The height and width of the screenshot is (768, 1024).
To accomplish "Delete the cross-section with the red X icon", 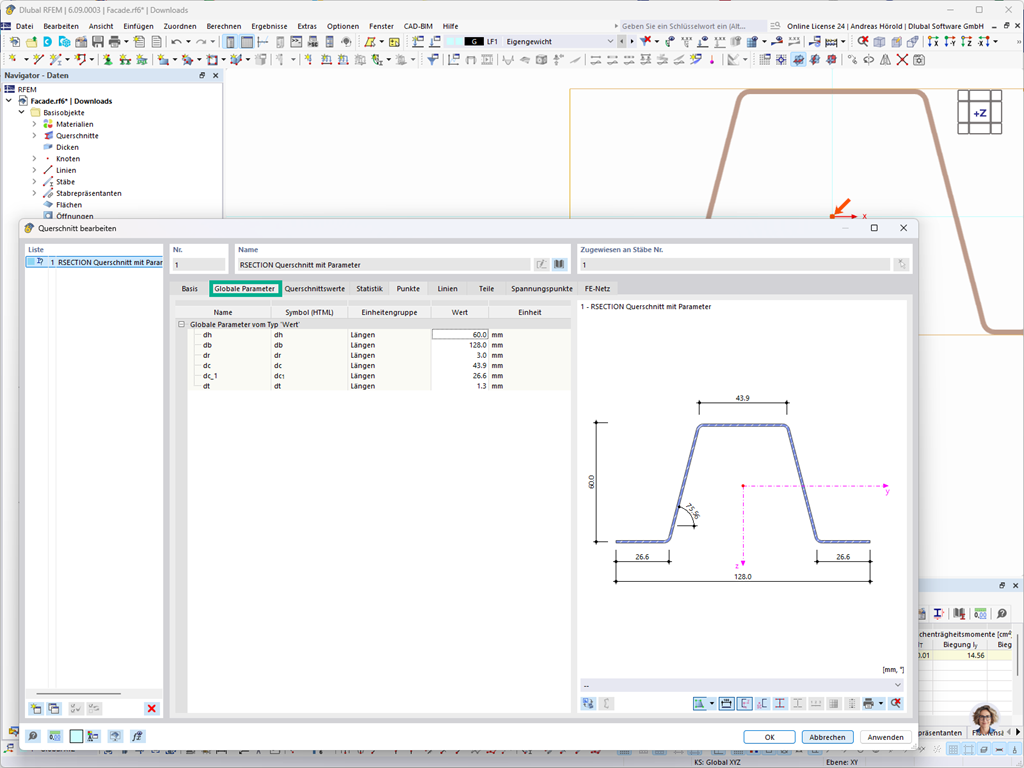I will point(152,708).
